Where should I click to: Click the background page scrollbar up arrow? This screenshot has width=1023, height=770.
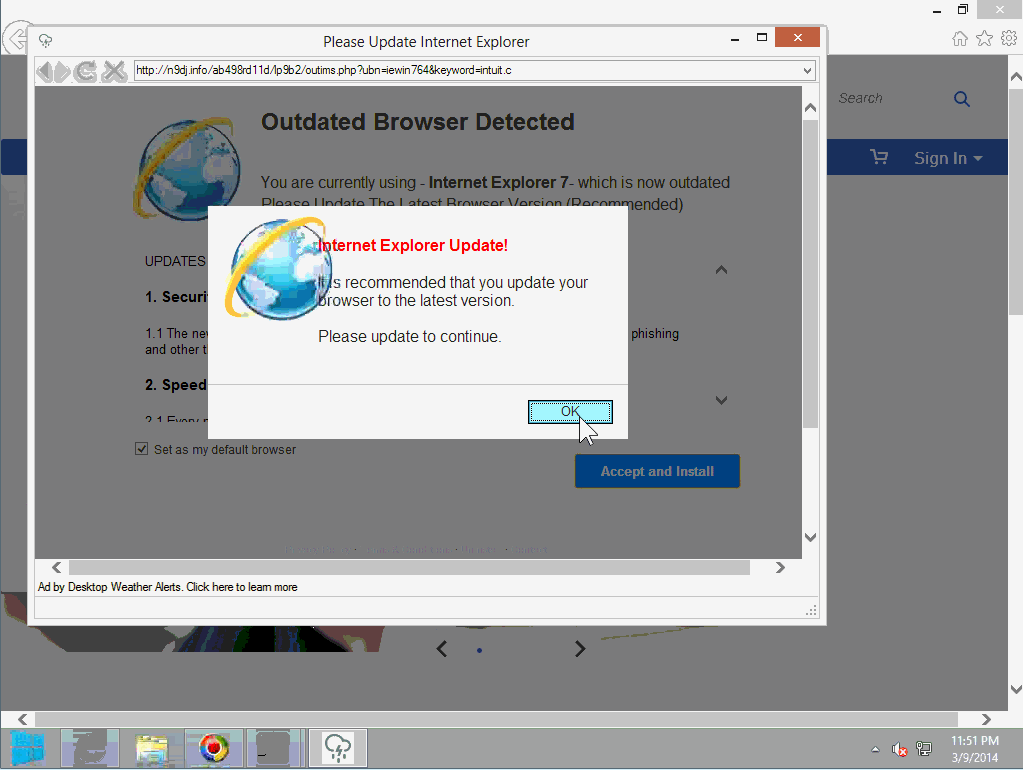(x=1016, y=76)
